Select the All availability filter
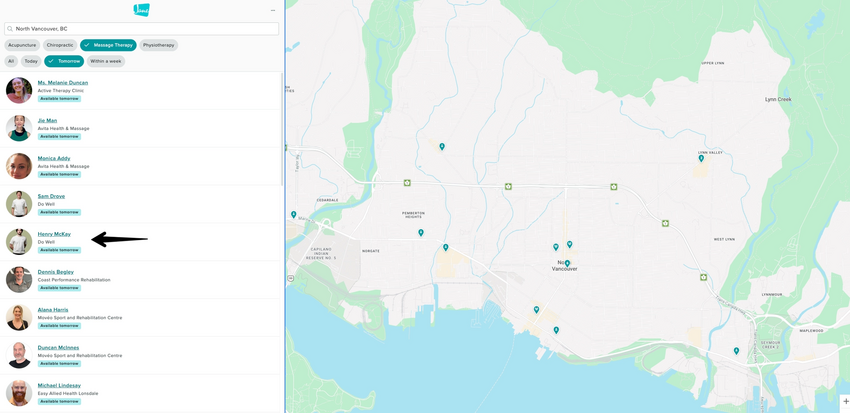This screenshot has width=850, height=413. (x=11, y=61)
